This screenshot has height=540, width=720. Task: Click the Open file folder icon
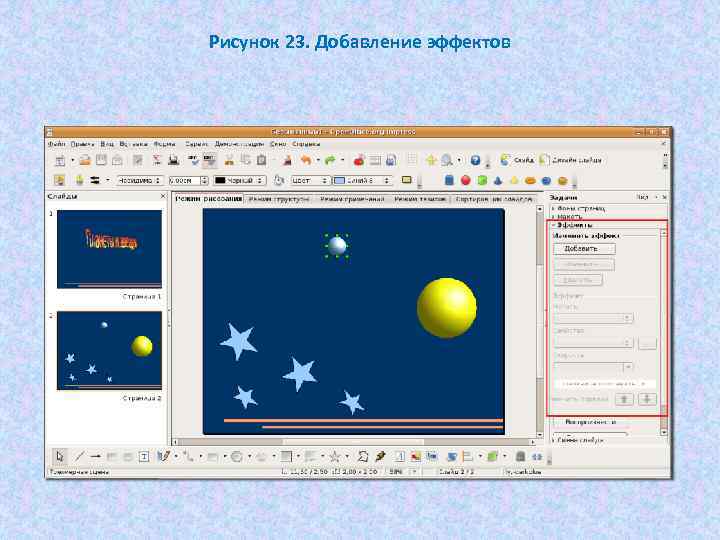pyautogui.click(x=85, y=160)
